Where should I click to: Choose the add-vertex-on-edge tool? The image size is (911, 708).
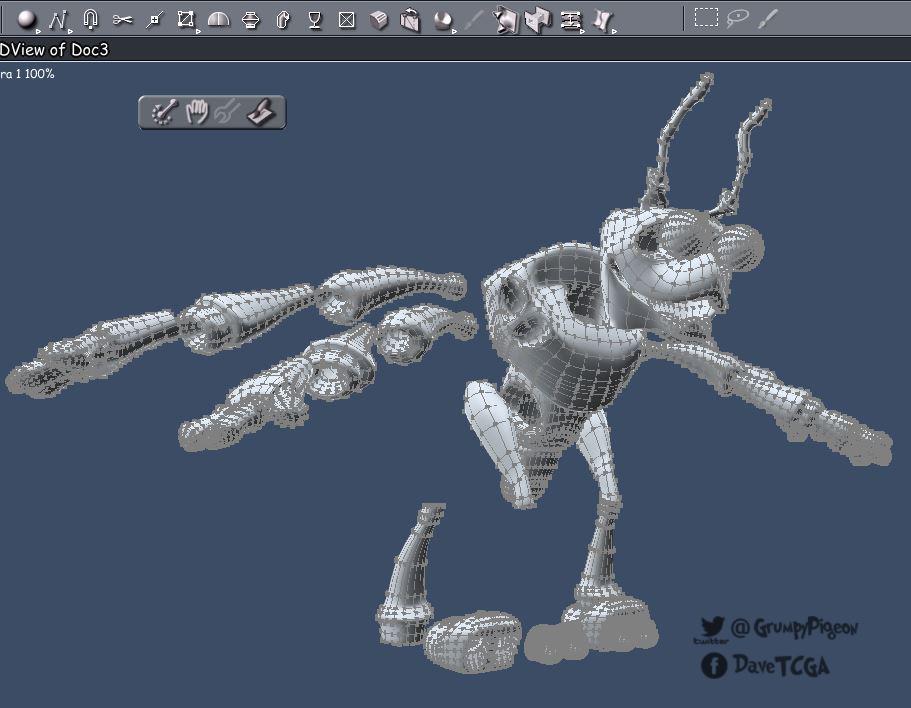click(154, 20)
